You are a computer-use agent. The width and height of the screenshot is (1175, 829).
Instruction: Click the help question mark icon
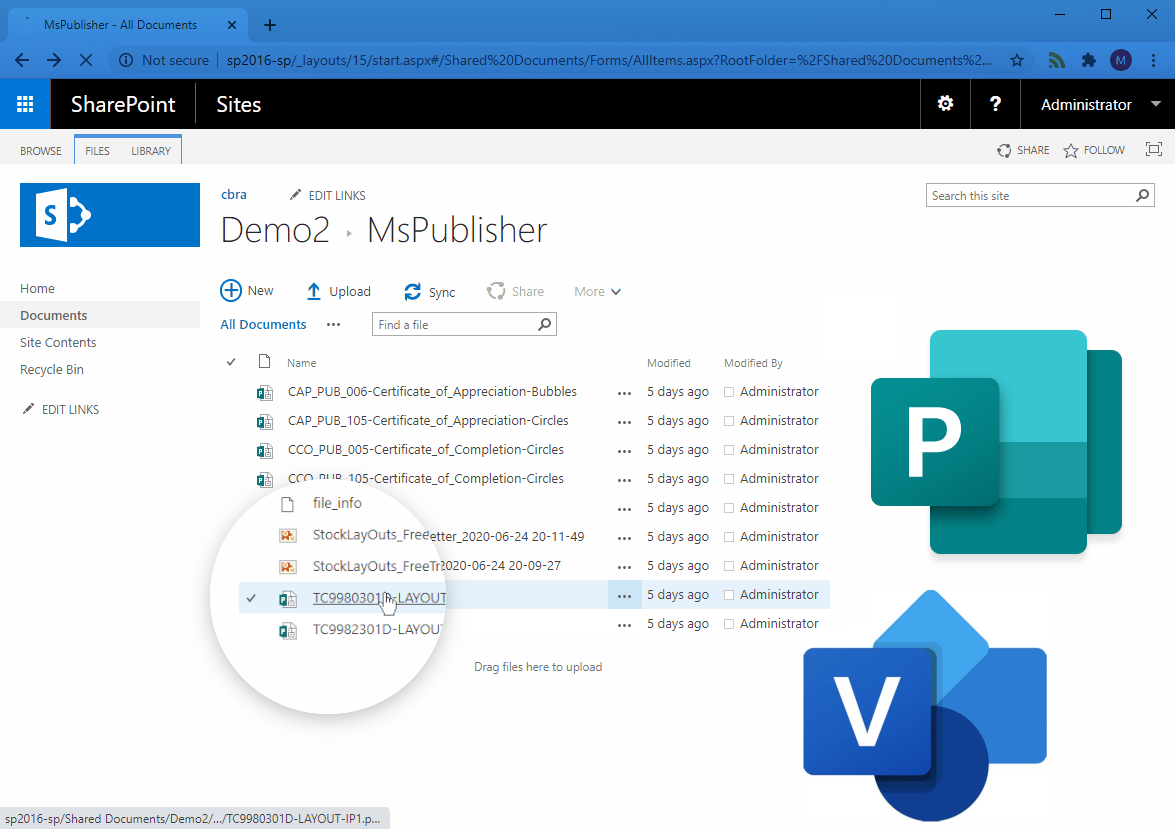tap(995, 104)
